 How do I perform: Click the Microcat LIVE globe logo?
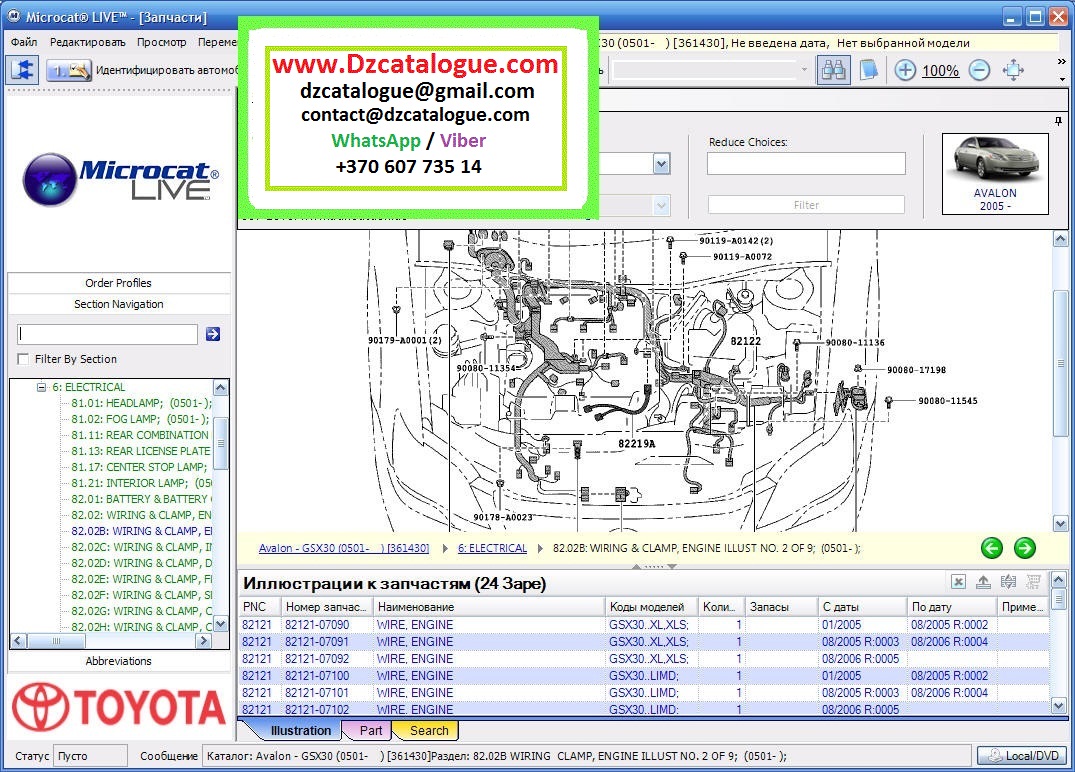pyautogui.click(x=49, y=180)
